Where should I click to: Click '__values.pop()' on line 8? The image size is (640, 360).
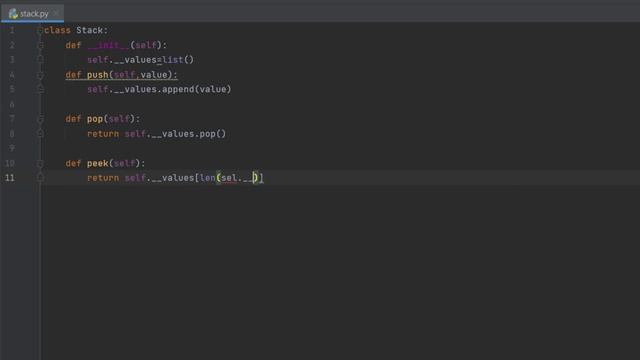tap(189, 134)
